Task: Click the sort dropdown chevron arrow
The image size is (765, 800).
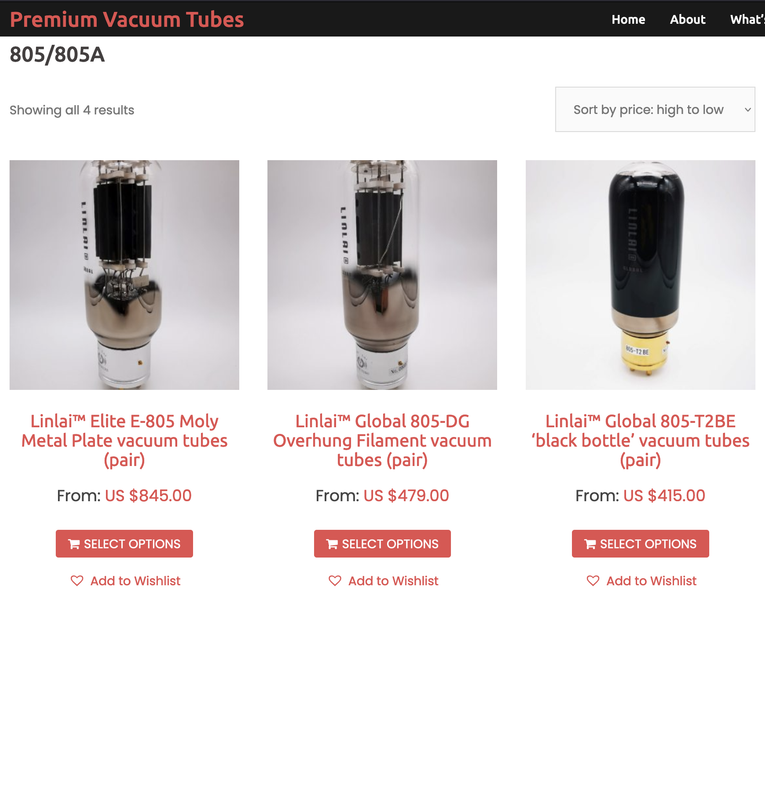Action: [x=748, y=110]
